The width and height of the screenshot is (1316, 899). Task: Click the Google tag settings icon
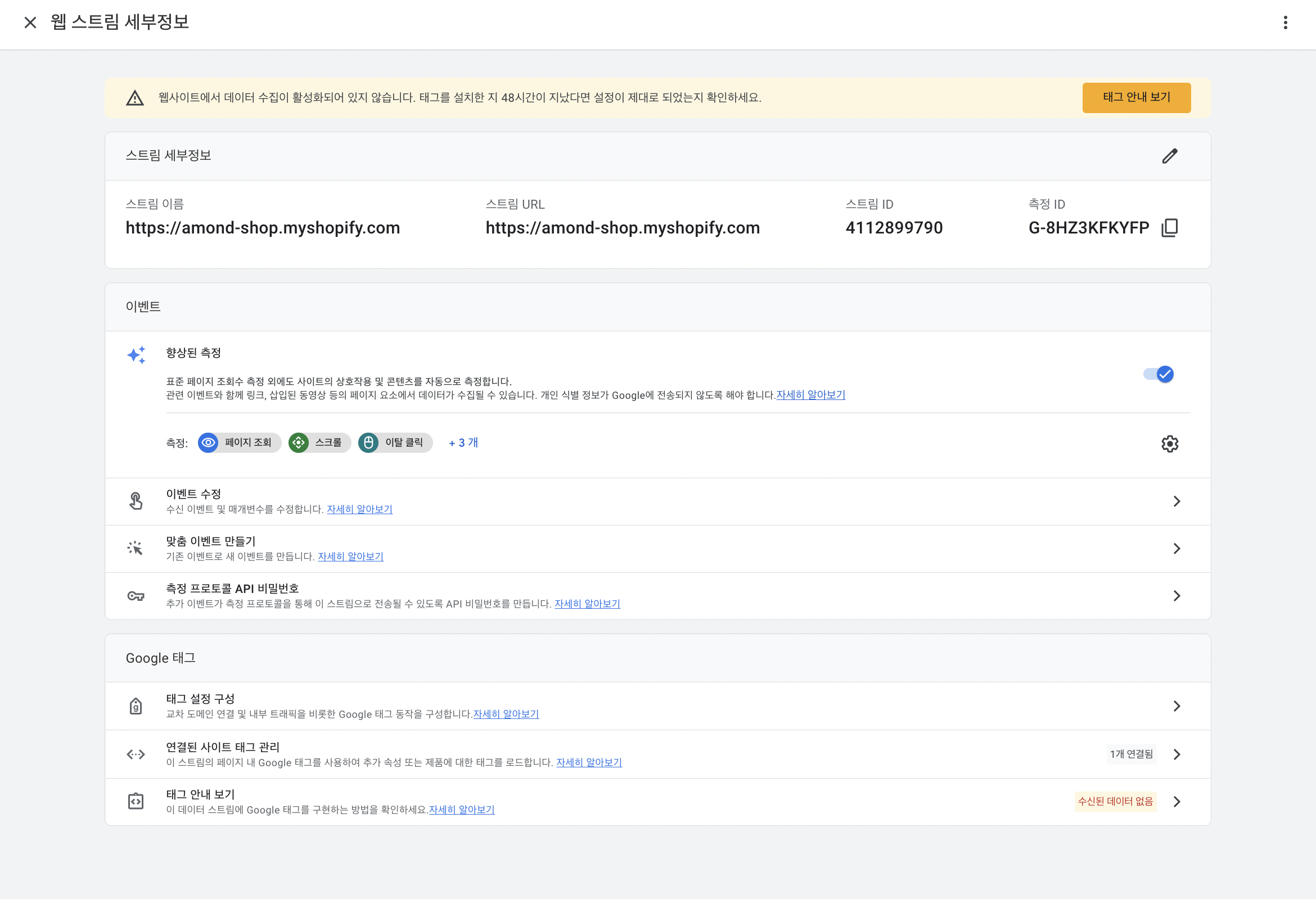(x=136, y=706)
